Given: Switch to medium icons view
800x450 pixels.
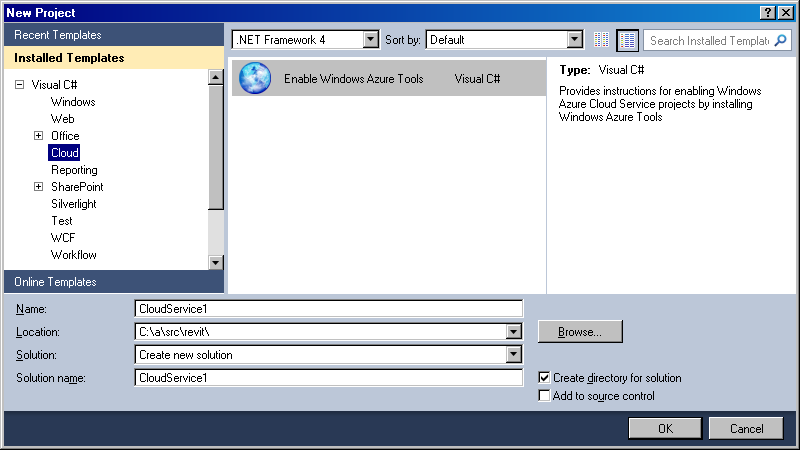Looking at the screenshot, I should 627,40.
